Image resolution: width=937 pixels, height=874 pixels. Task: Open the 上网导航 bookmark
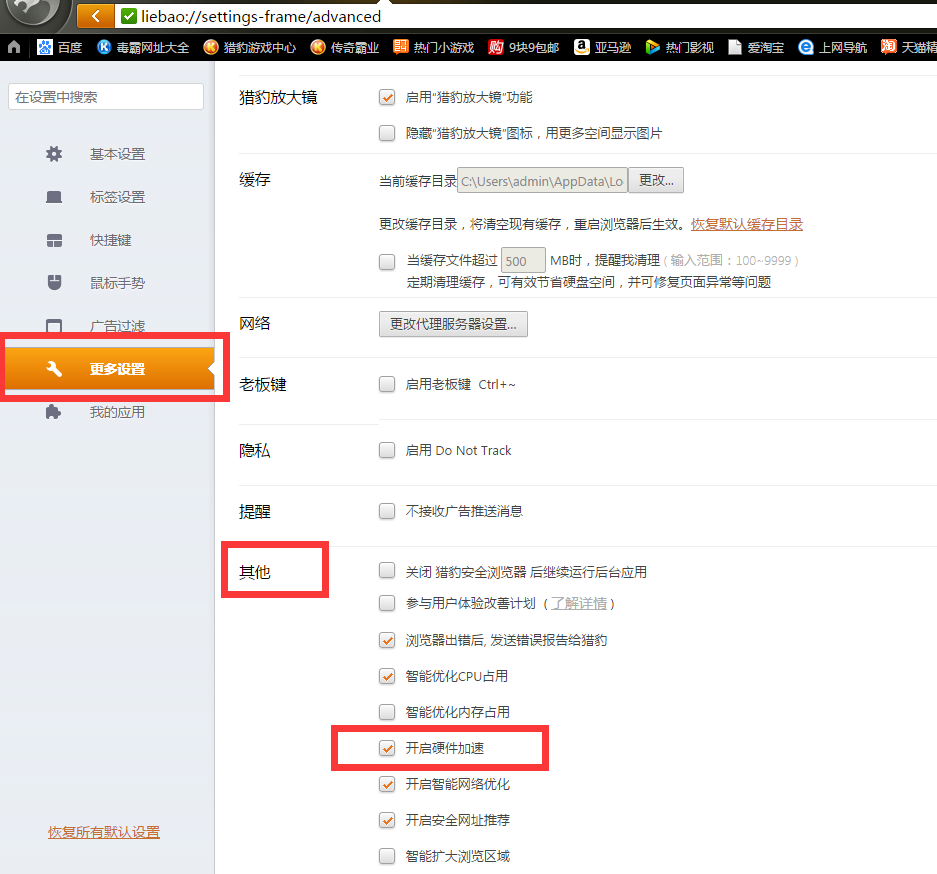tap(834, 47)
